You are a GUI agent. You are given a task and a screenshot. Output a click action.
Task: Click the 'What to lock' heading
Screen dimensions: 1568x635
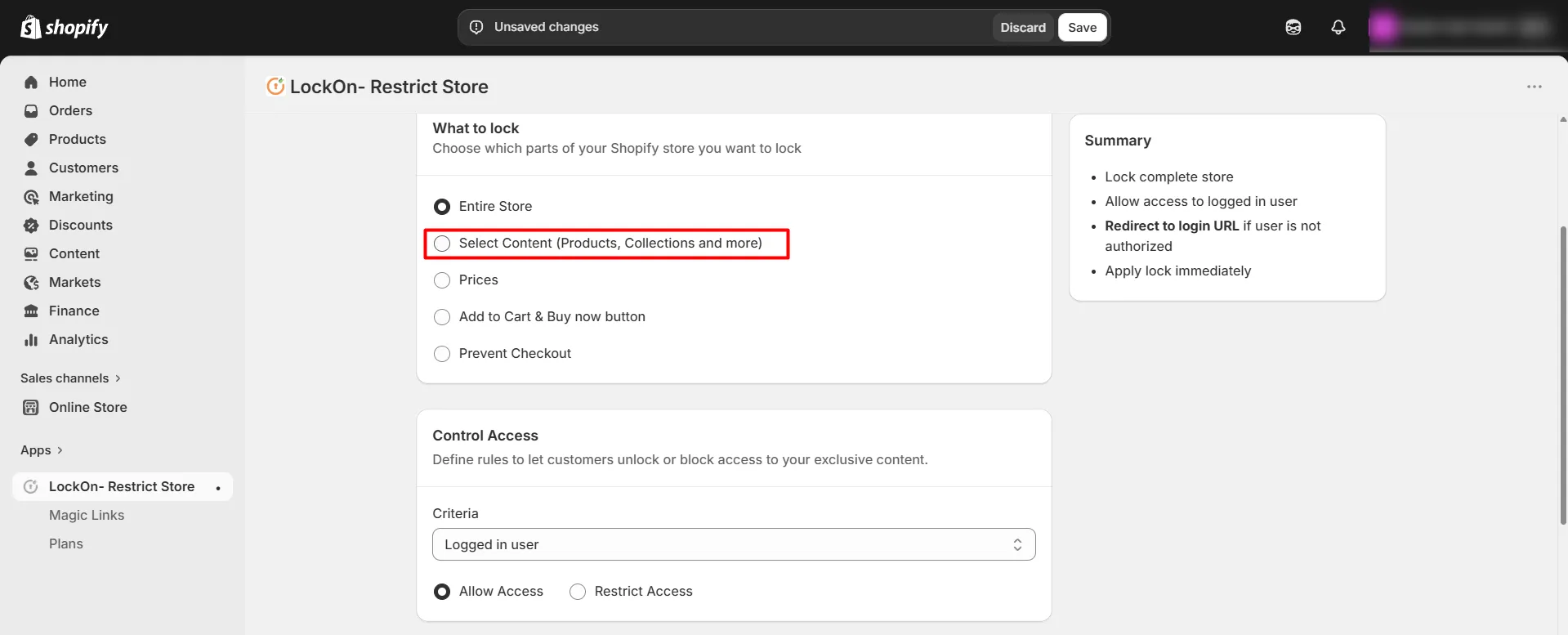476,128
